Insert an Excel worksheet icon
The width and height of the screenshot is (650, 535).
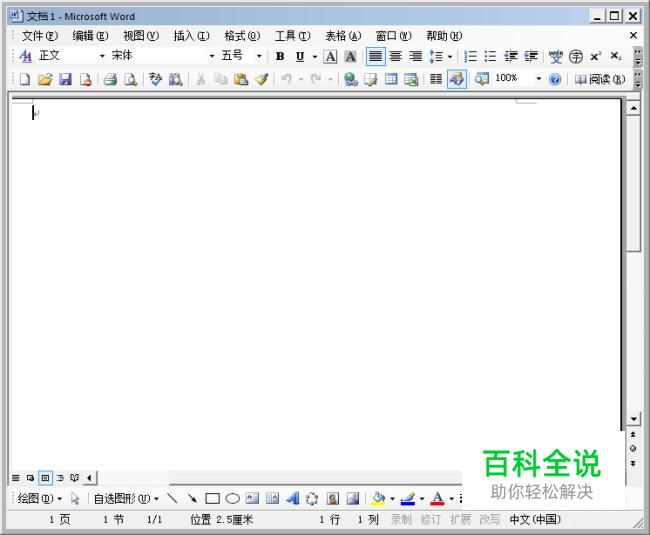pyautogui.click(x=411, y=79)
